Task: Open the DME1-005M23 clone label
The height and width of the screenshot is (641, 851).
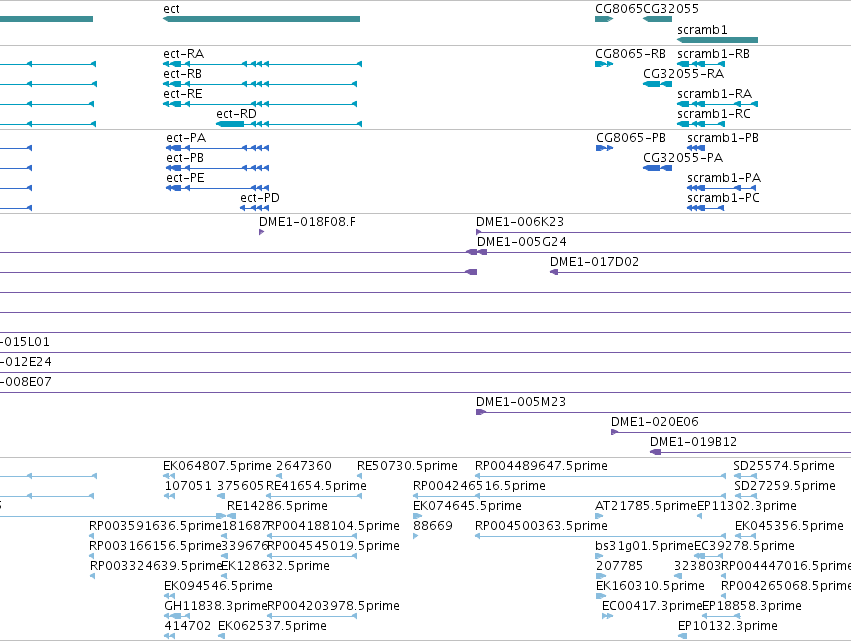Action: [521, 402]
